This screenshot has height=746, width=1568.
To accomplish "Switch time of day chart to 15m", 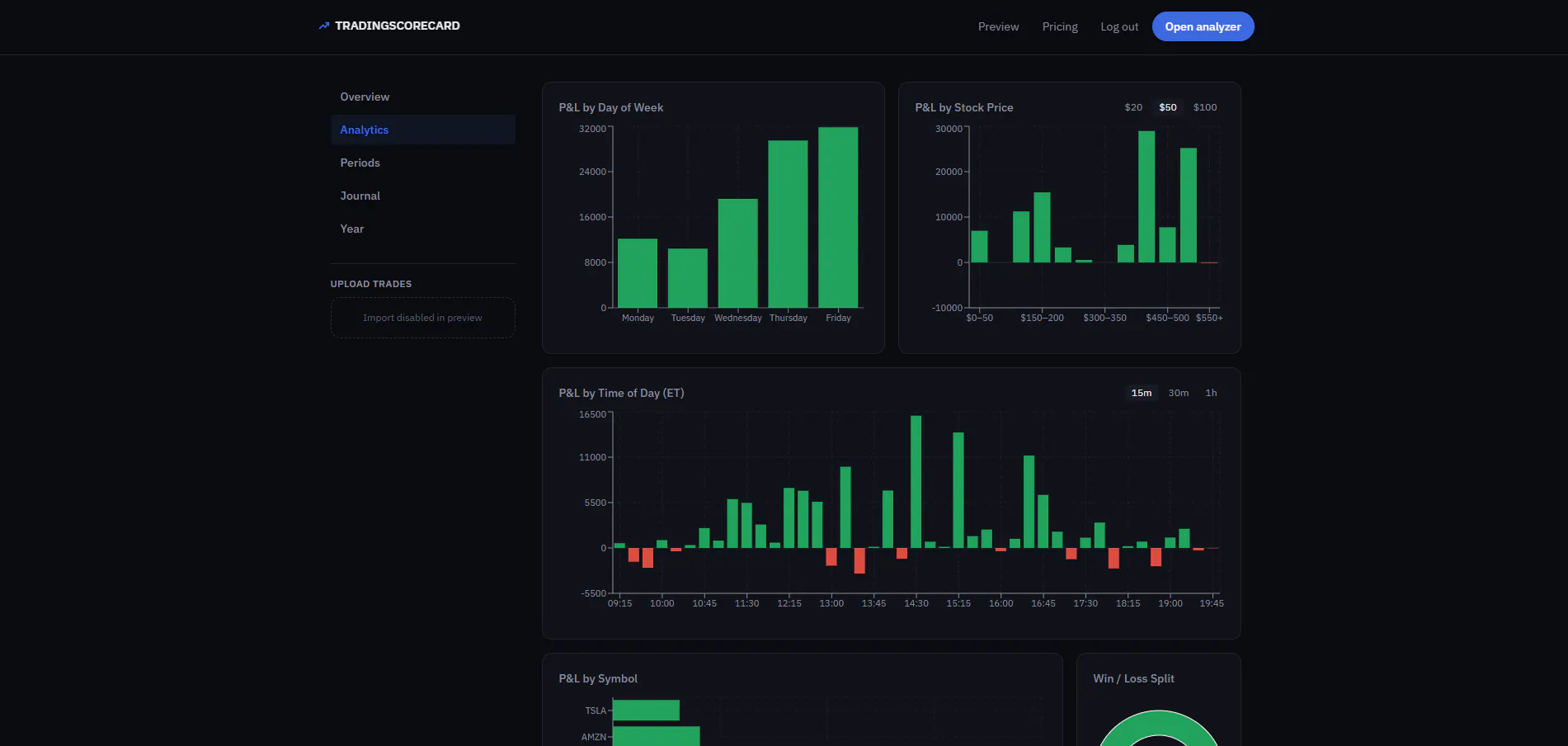I will [x=1142, y=393].
